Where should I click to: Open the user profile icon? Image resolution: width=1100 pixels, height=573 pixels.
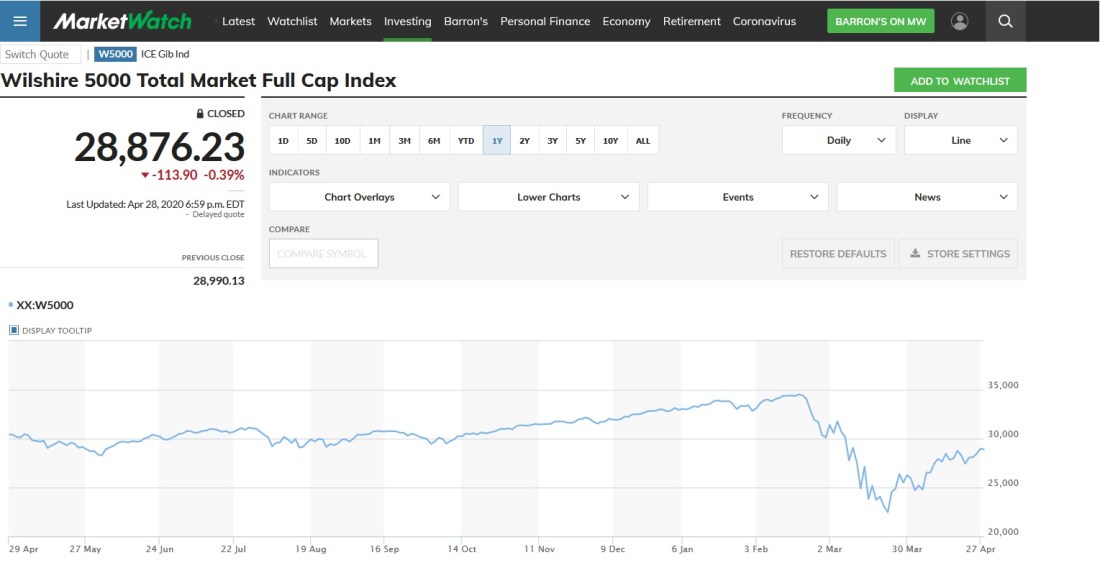[x=960, y=21]
